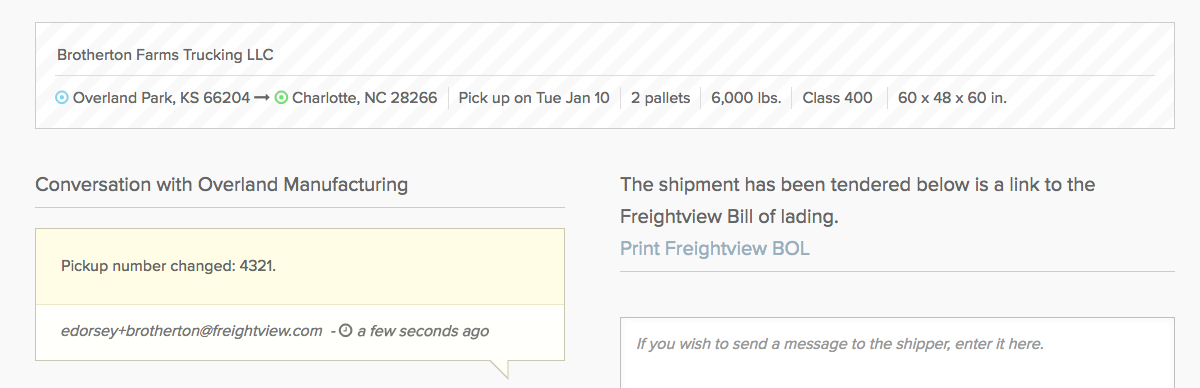Click the Class 400 freight class
This screenshot has width=1200, height=388.
837,98
